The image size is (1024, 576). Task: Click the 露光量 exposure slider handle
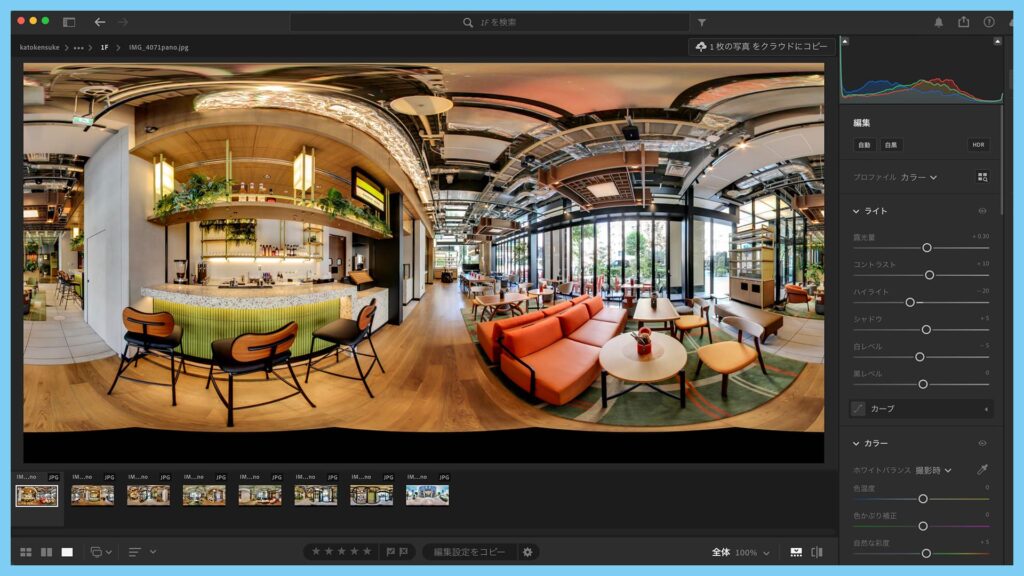click(927, 247)
